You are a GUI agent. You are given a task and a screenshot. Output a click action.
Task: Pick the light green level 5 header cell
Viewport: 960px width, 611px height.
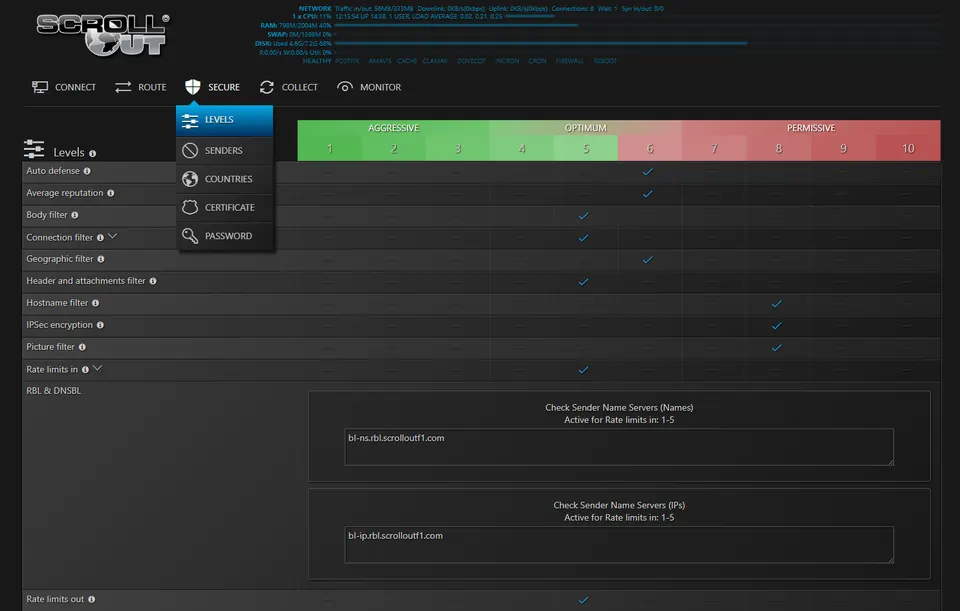click(x=586, y=148)
